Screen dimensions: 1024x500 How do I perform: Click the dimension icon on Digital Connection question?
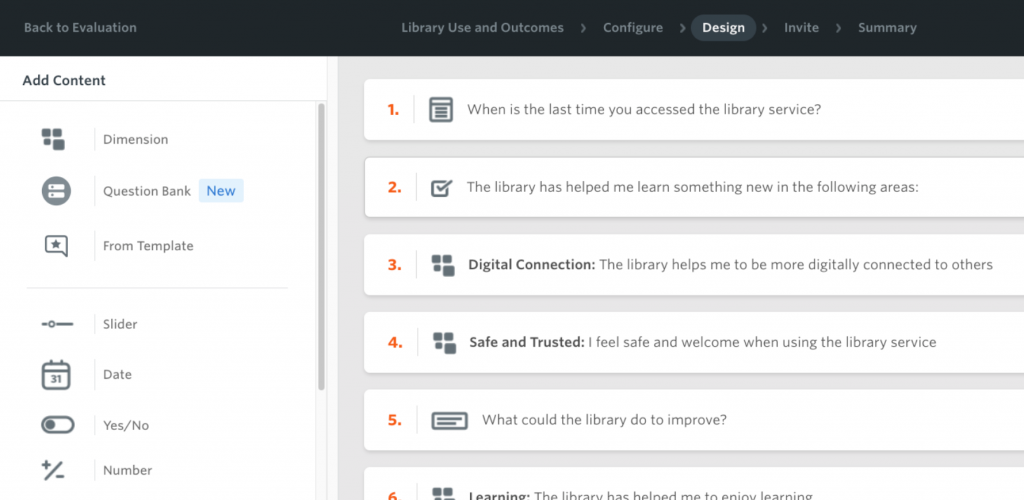(443, 265)
